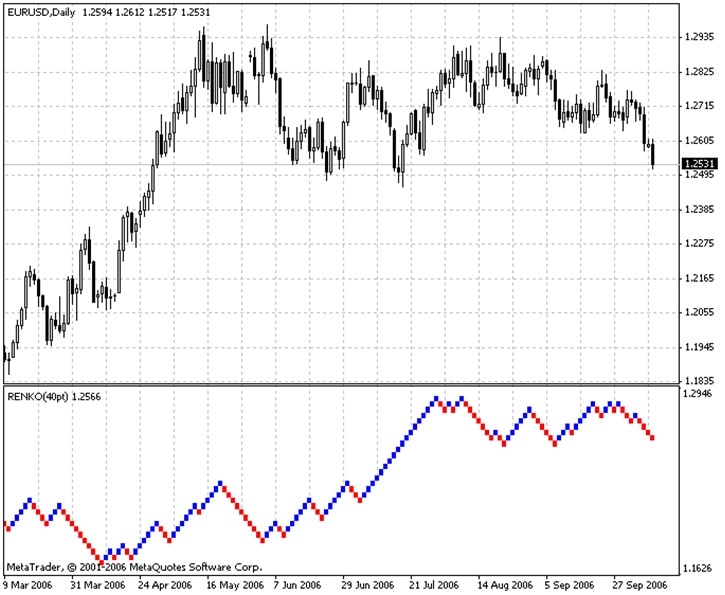Screen dimensions: 725x595
Task: Click the 1.2935 price axis label
Action: pyautogui.click(x=699, y=37)
